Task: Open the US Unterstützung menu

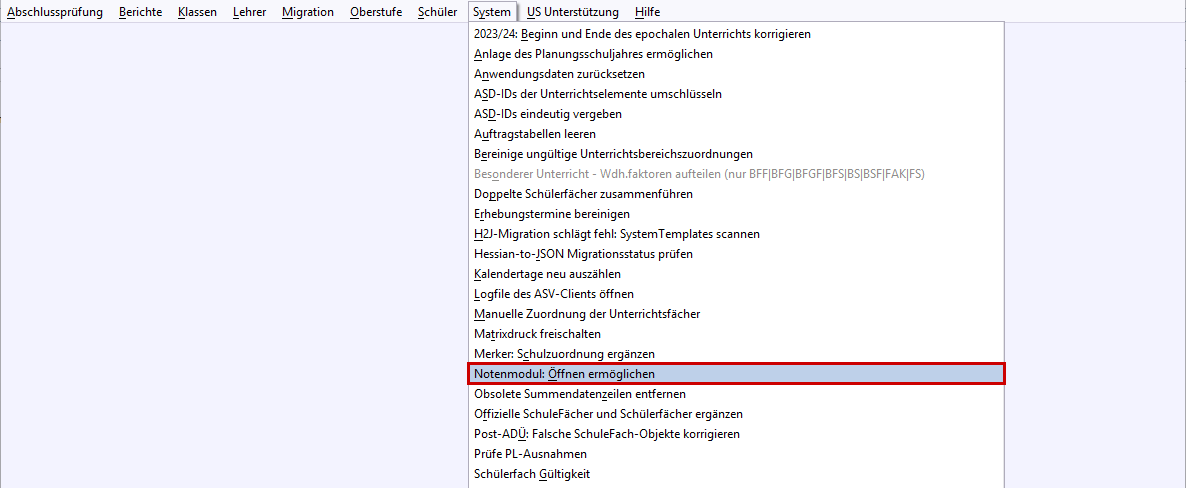Action: [573, 12]
